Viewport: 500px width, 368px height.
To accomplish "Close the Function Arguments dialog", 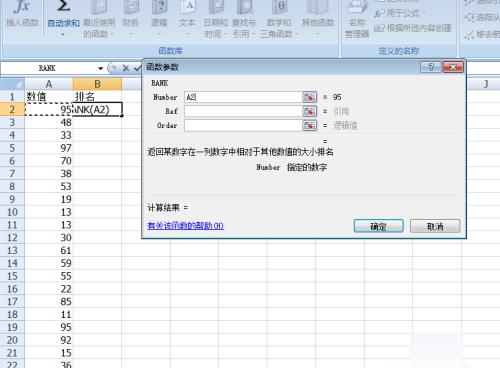I will (x=453, y=67).
